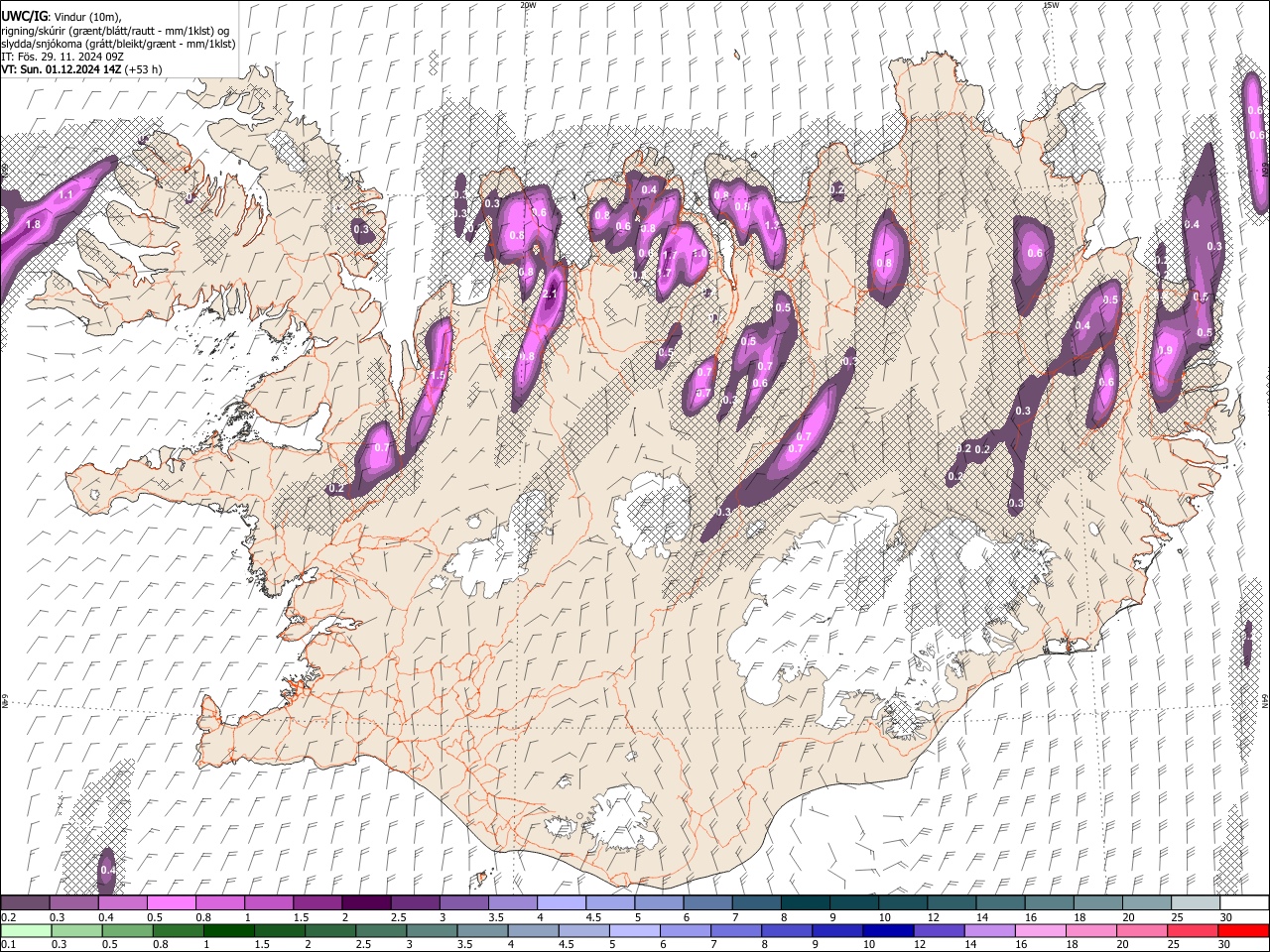1270x952 pixels.
Task: Click the '64N' latitude label on the right edge
Action: click(1265, 700)
